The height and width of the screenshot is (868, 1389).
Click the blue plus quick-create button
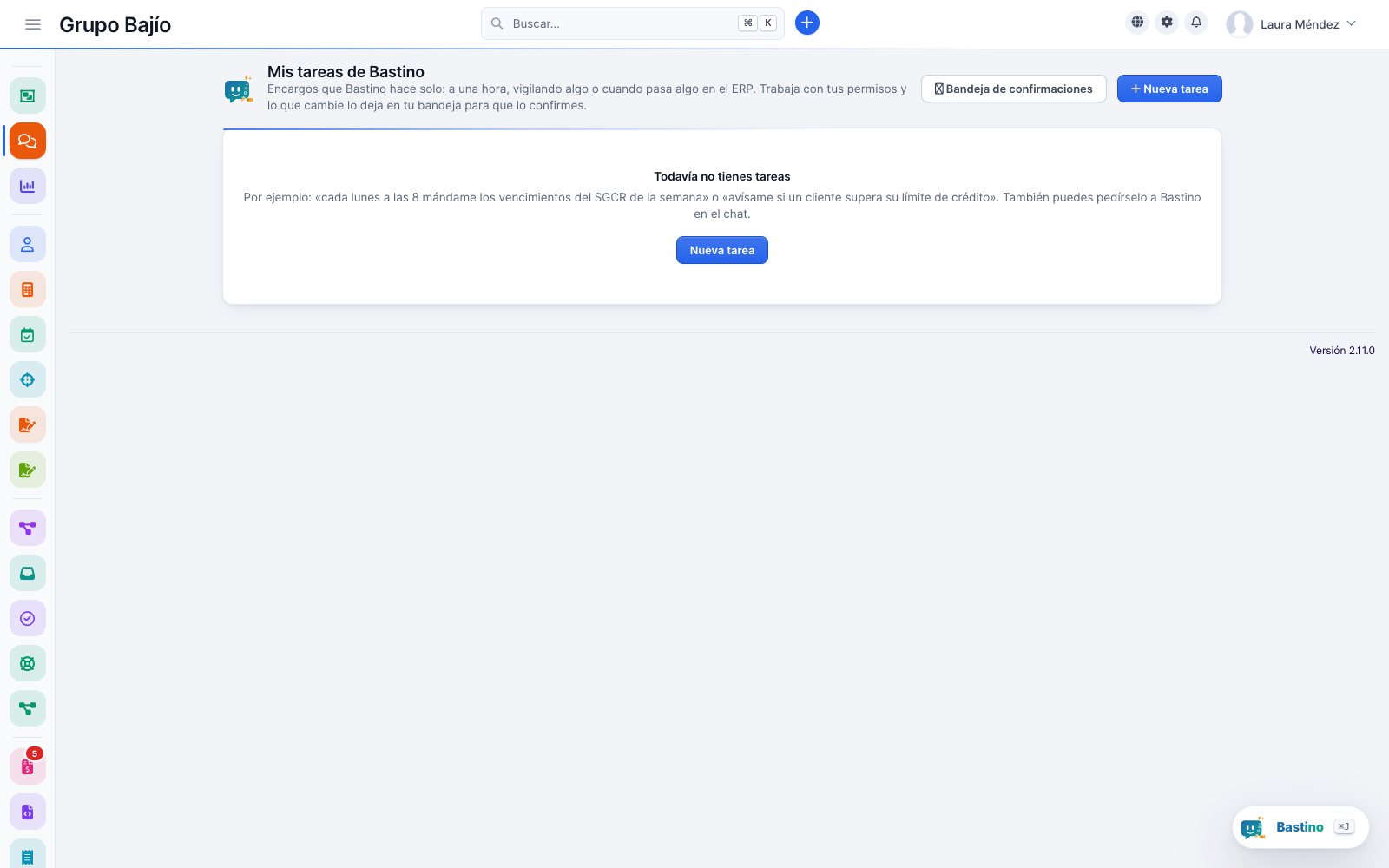point(807,23)
